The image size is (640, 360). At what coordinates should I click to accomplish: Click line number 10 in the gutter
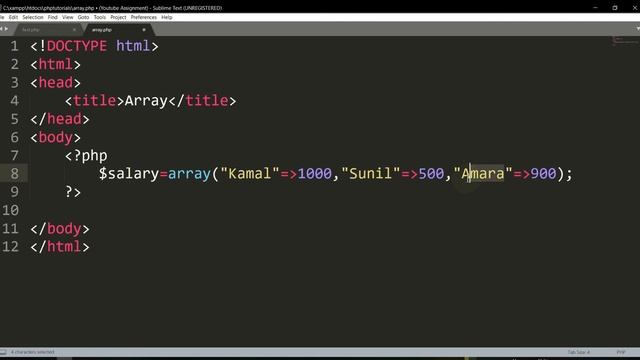point(11,211)
